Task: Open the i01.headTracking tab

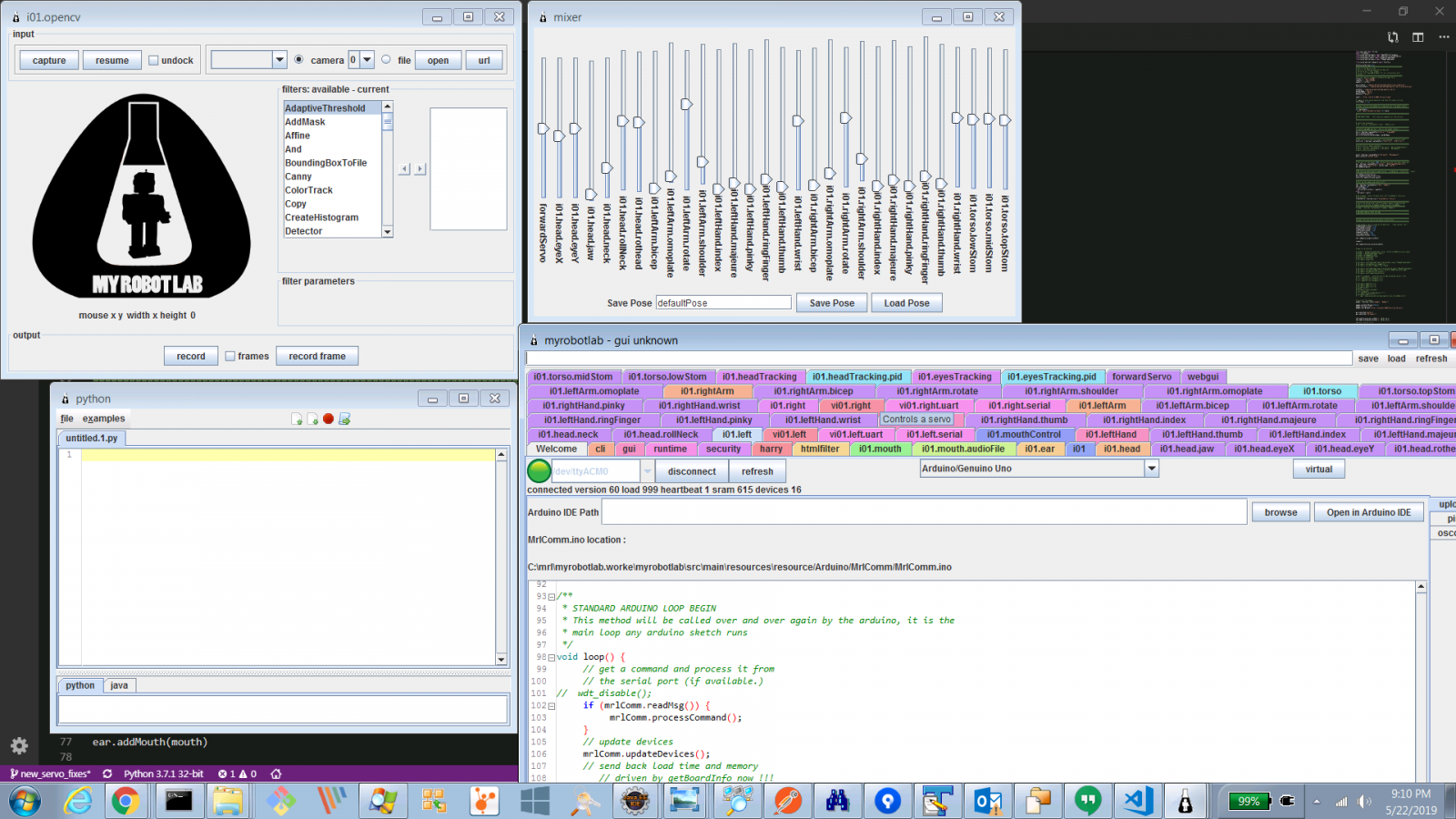Action: pyautogui.click(x=759, y=377)
